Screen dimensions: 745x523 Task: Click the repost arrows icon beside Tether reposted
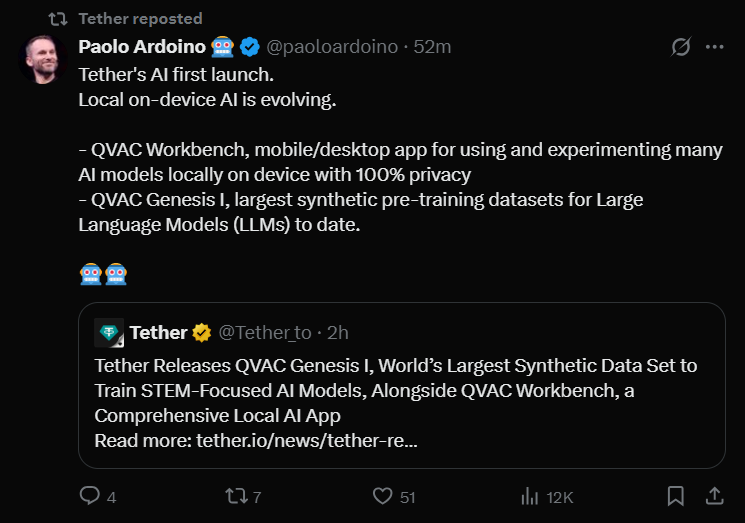coord(59,18)
